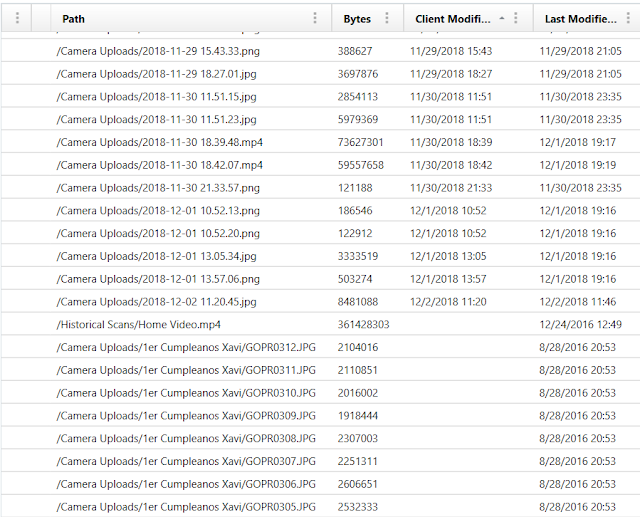Screen dimensions: 640x517
Task: Click client modified date 11/29/2018 15:43
Action: coord(451,51)
